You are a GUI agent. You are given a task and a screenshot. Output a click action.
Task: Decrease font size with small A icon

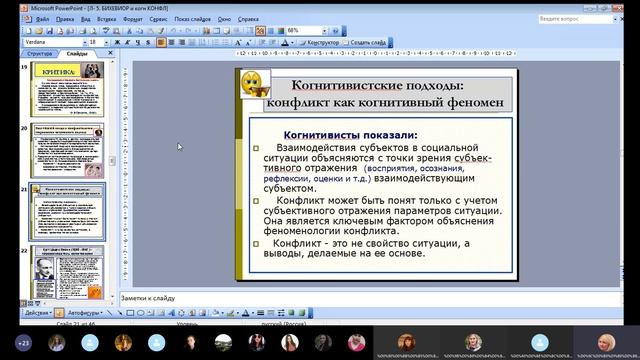click(x=248, y=42)
